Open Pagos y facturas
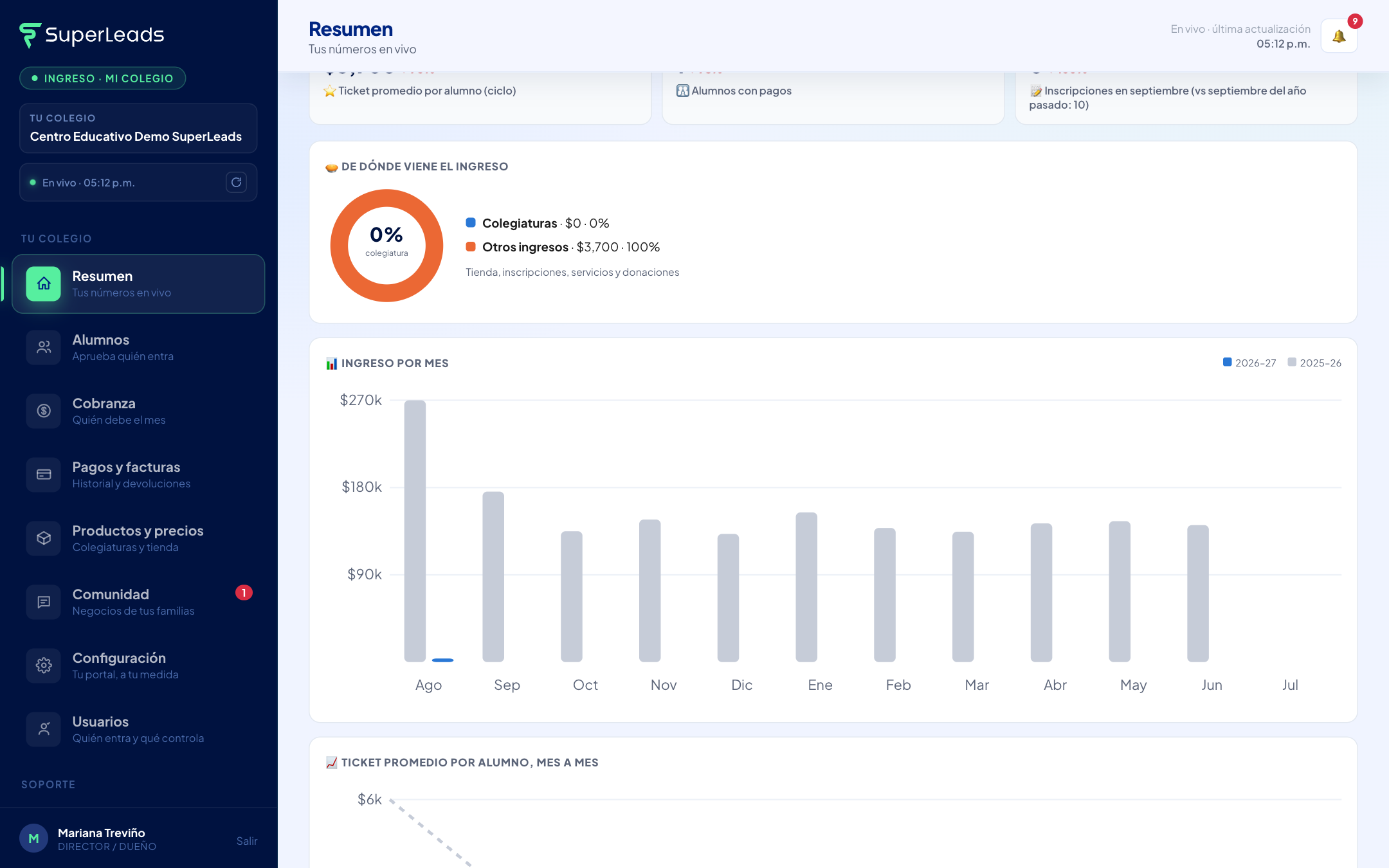Viewport: 1389px width, 868px height. (x=138, y=475)
